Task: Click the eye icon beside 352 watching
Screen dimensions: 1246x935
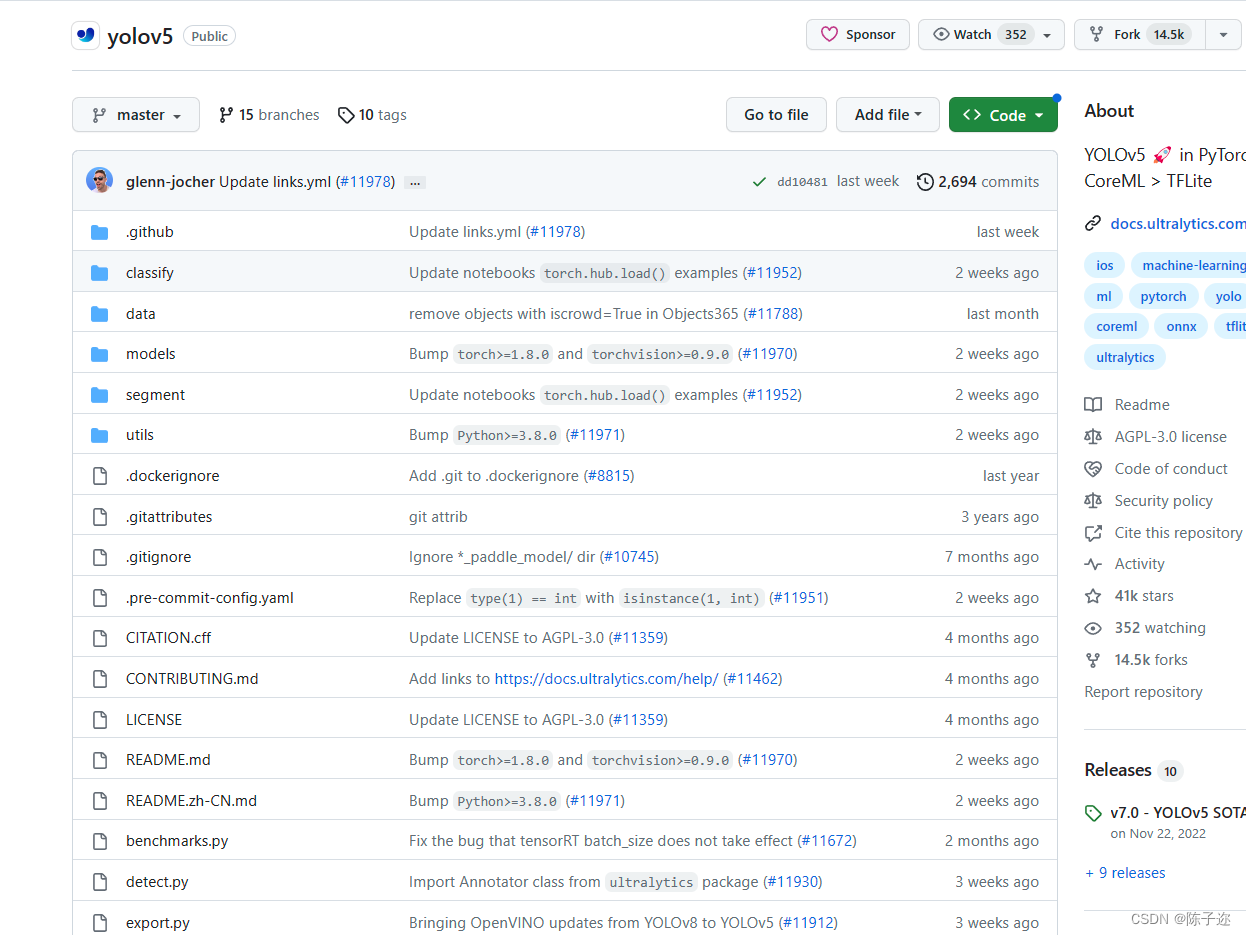Action: coord(1093,628)
